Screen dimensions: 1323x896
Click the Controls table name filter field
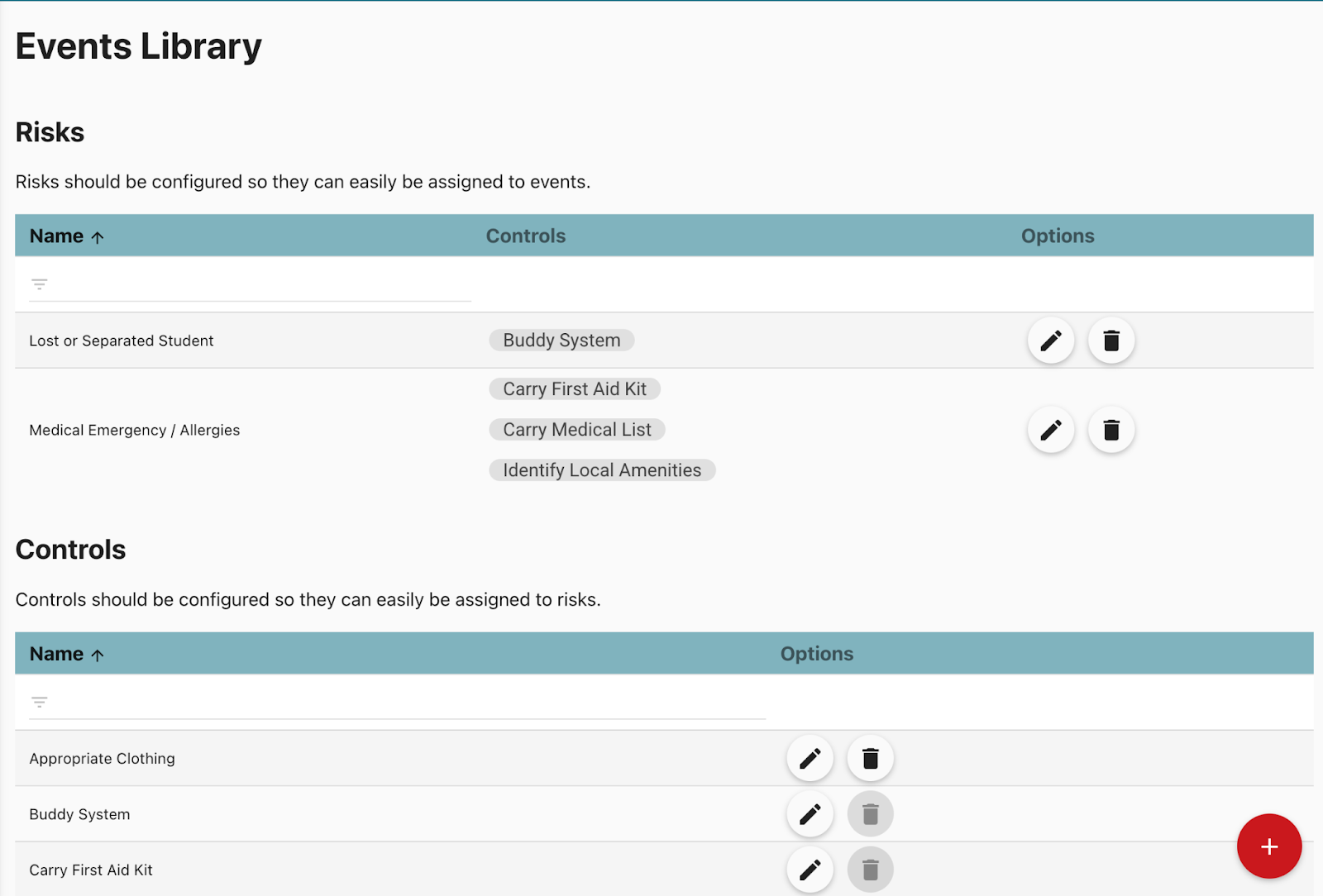(405, 703)
